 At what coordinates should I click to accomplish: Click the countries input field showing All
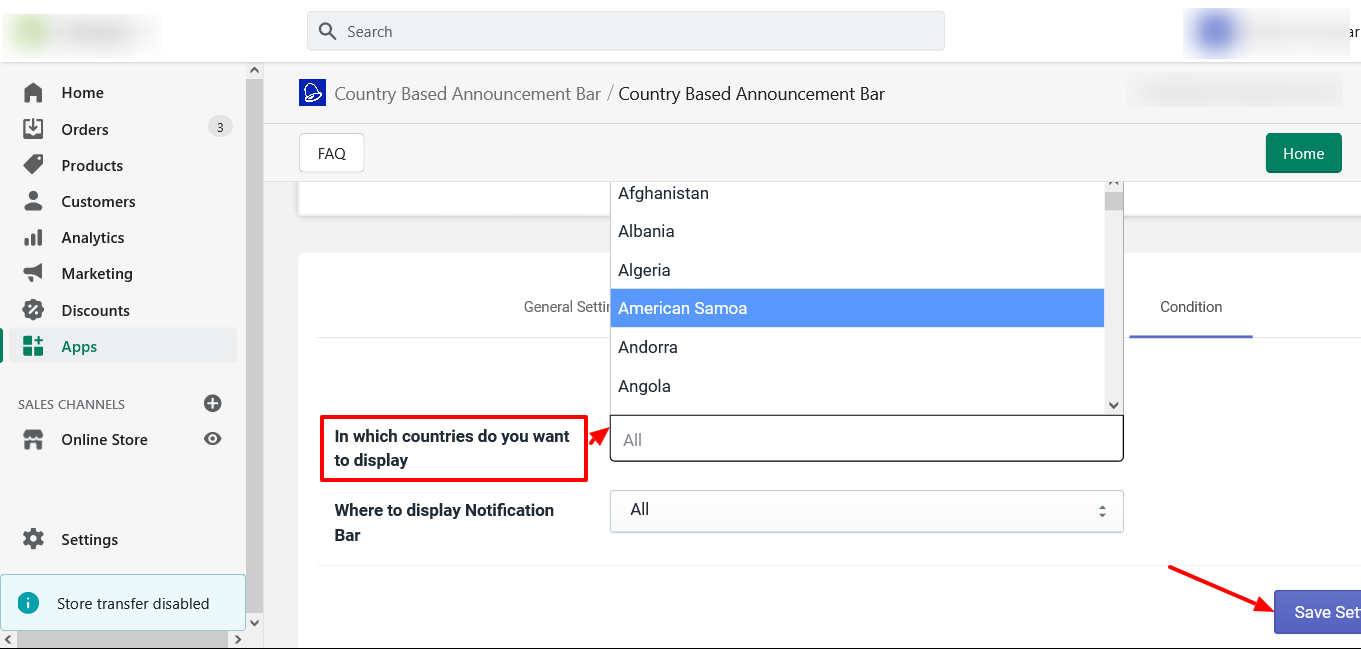(866, 440)
